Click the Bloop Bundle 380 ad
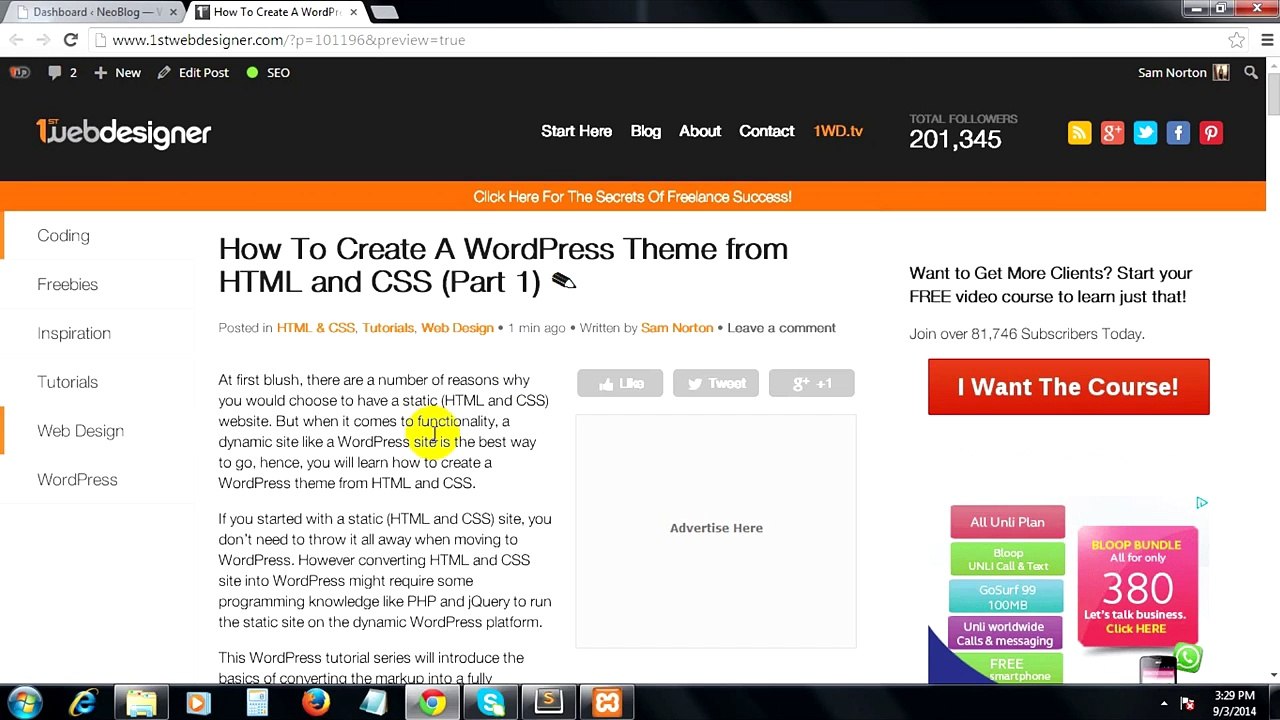The image size is (1280, 720). pos(1137,587)
